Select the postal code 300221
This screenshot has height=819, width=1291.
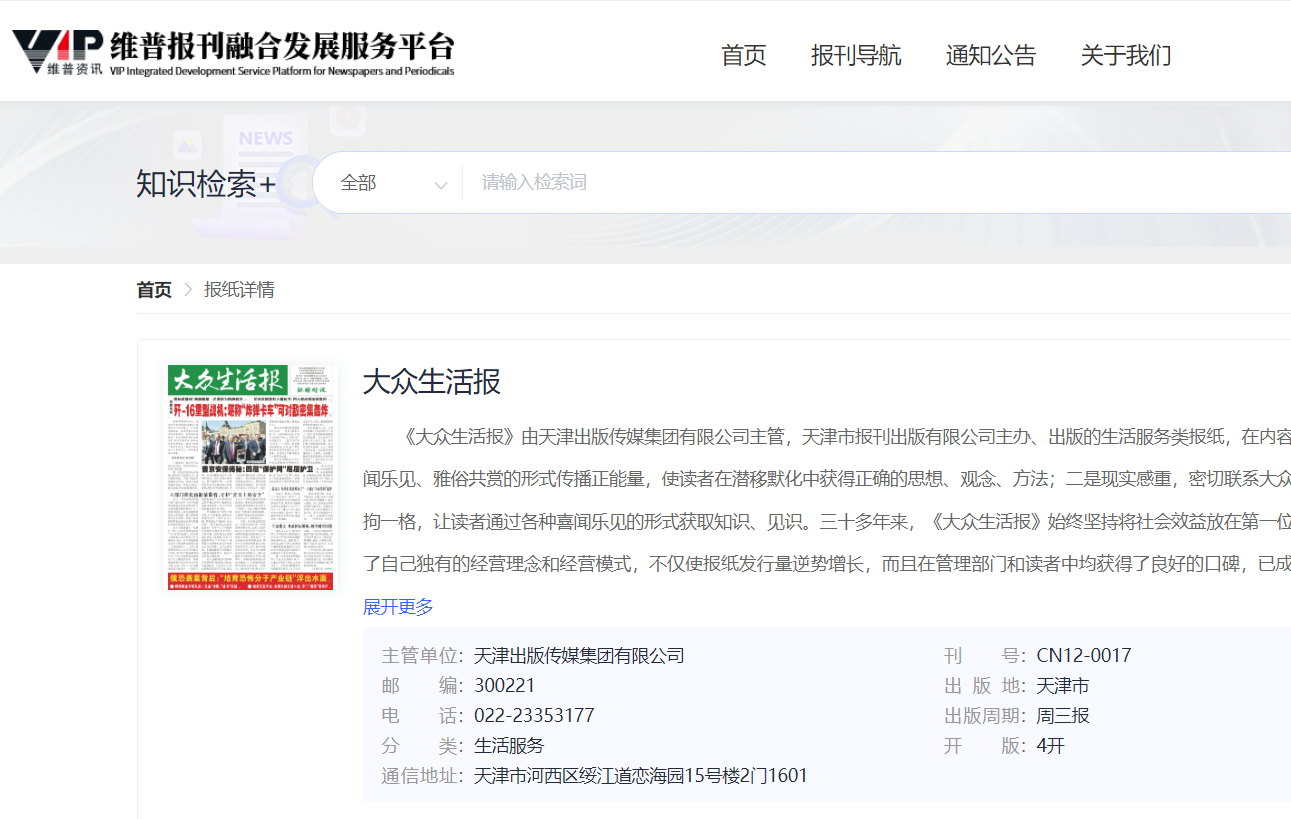(x=504, y=686)
